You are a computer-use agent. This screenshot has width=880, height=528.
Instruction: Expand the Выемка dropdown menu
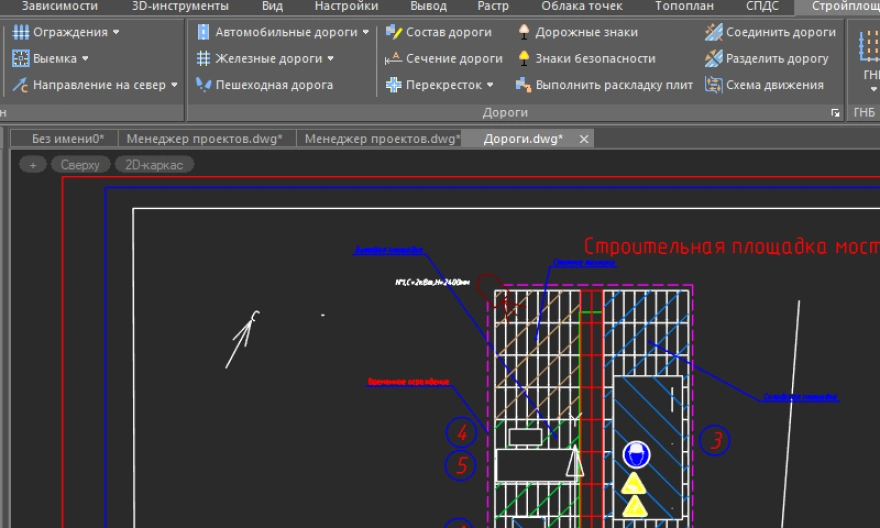click(x=52, y=59)
